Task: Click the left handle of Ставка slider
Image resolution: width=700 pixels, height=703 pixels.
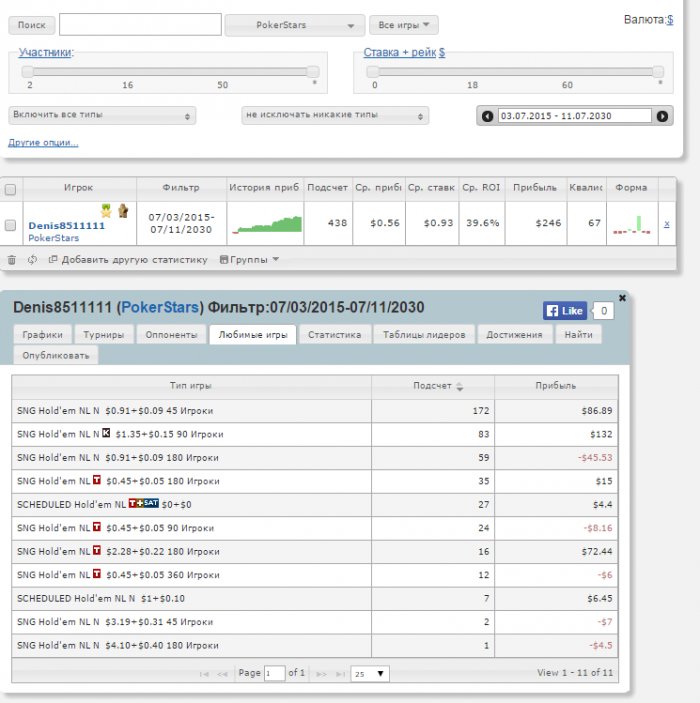Action: 373,72
